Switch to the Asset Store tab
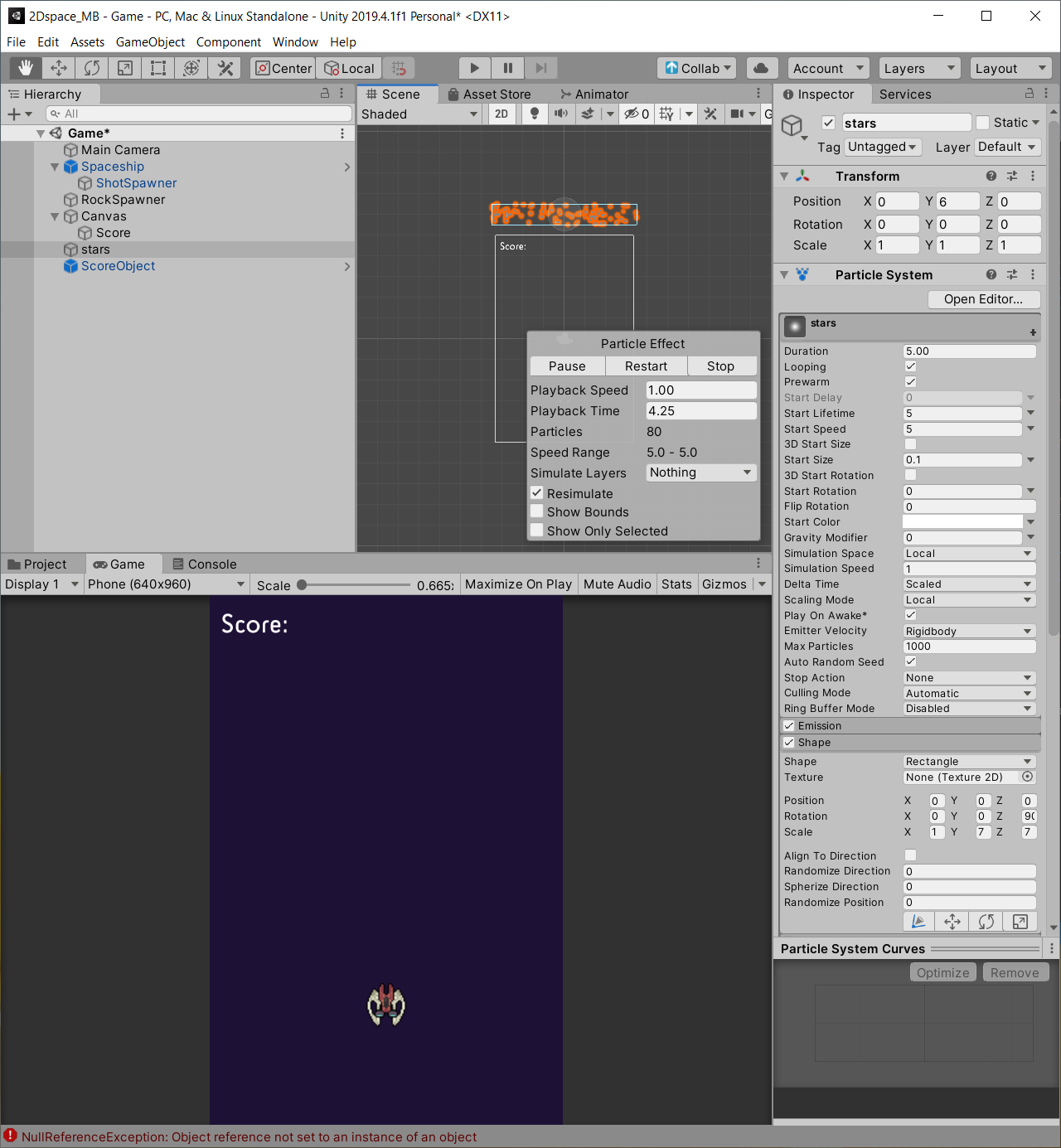The height and width of the screenshot is (1148, 1061). [x=490, y=94]
